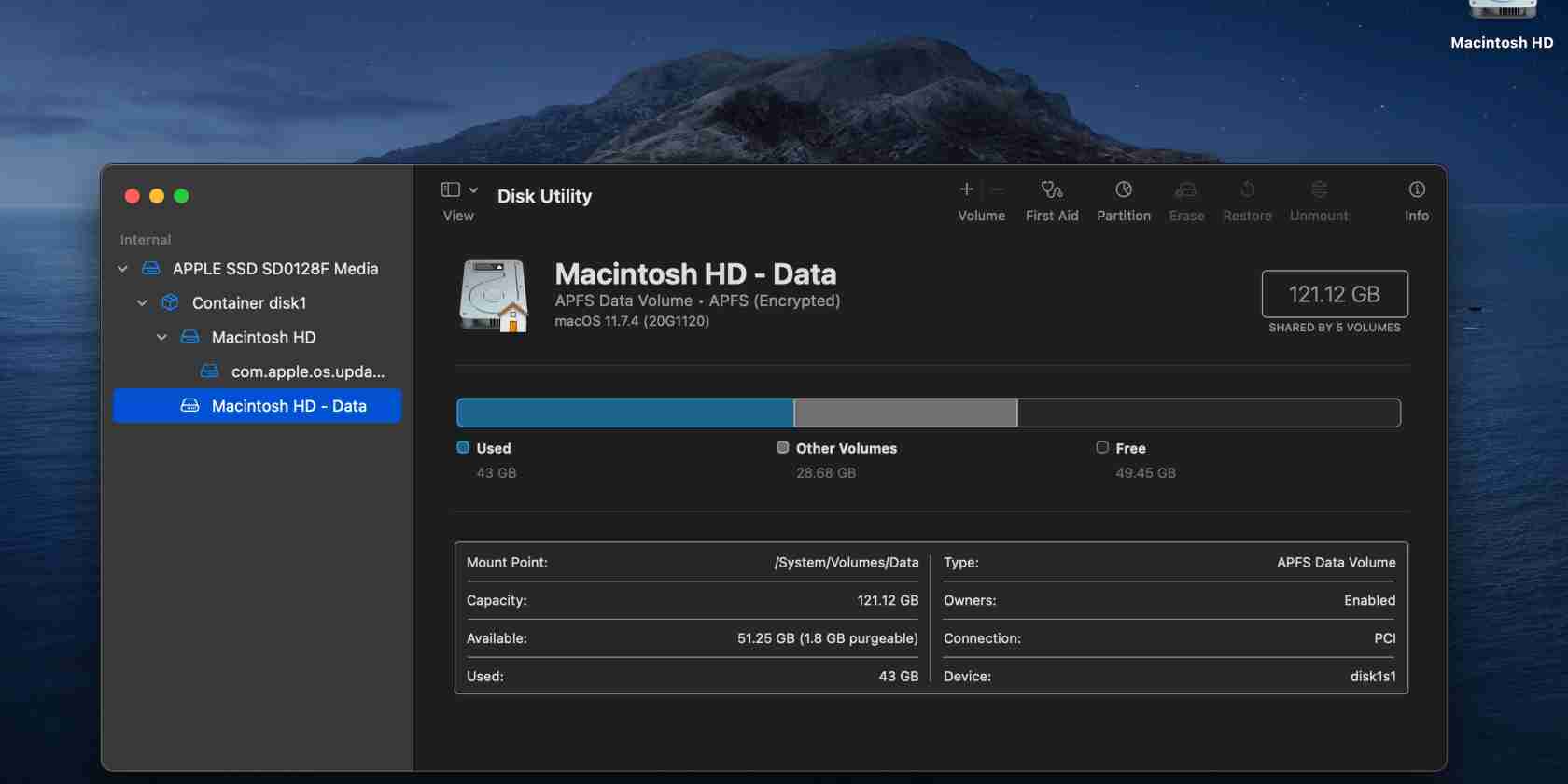The image size is (1568, 784).
Task: Click the 28.68 GB other volumes value
Action: pyautogui.click(x=826, y=473)
